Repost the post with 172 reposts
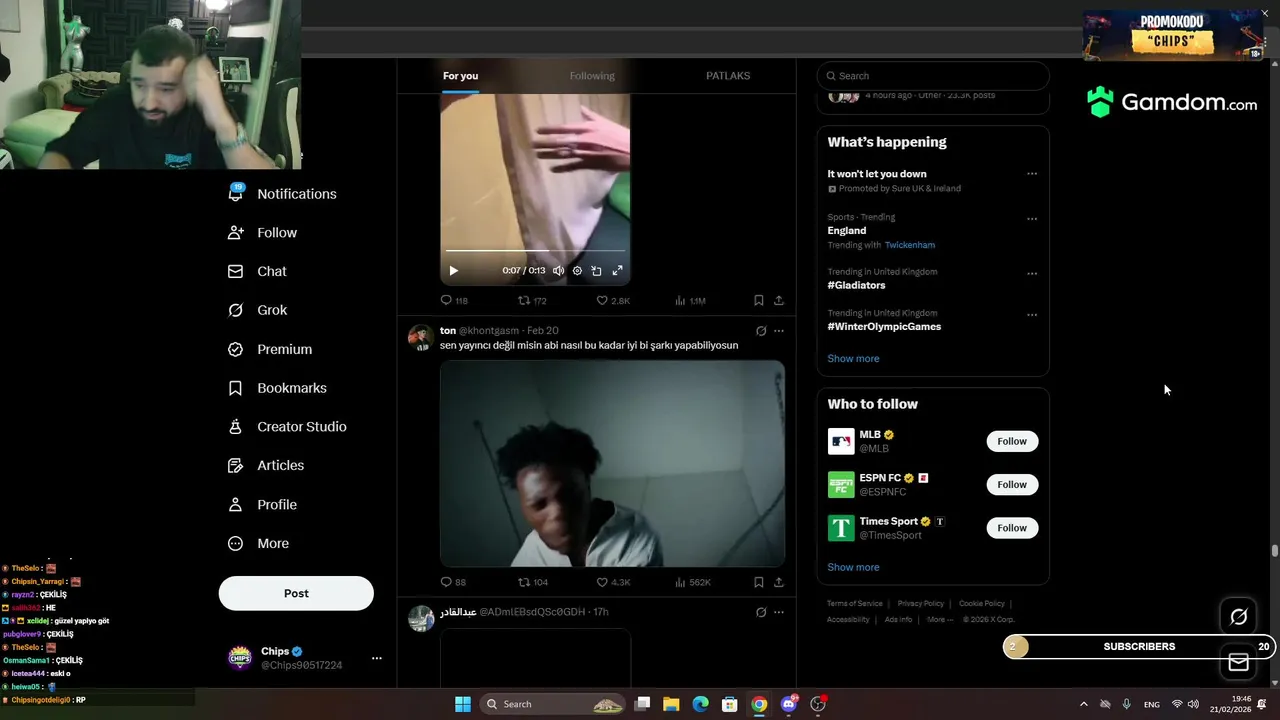 pos(532,300)
